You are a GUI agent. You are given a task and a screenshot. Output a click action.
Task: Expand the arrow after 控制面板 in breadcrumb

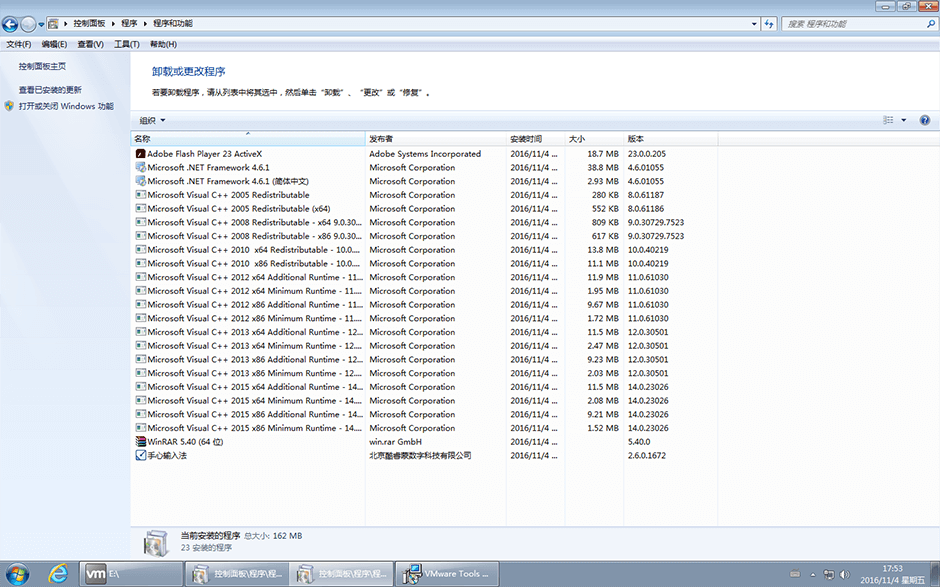pos(113,24)
